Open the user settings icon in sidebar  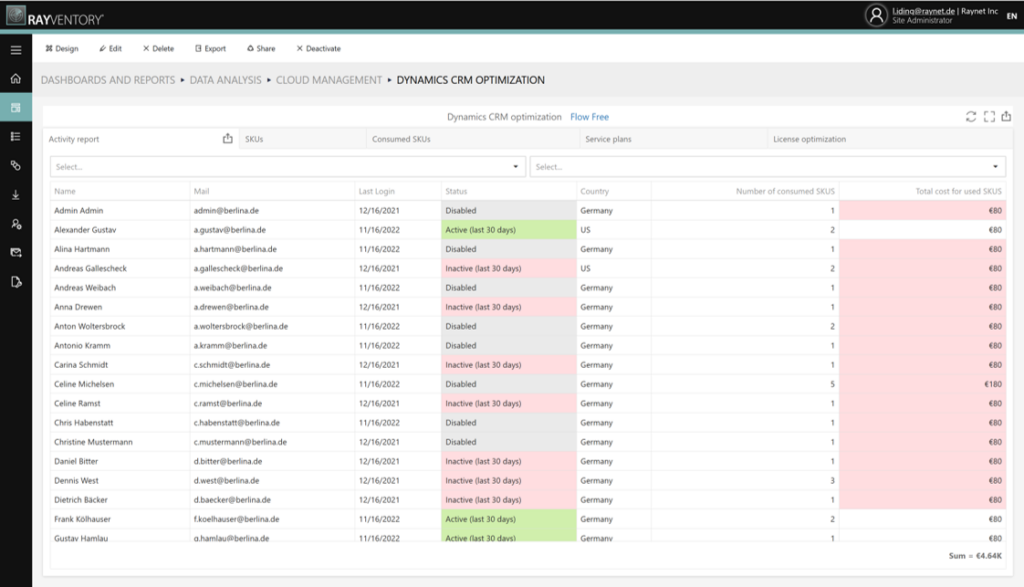(16, 224)
